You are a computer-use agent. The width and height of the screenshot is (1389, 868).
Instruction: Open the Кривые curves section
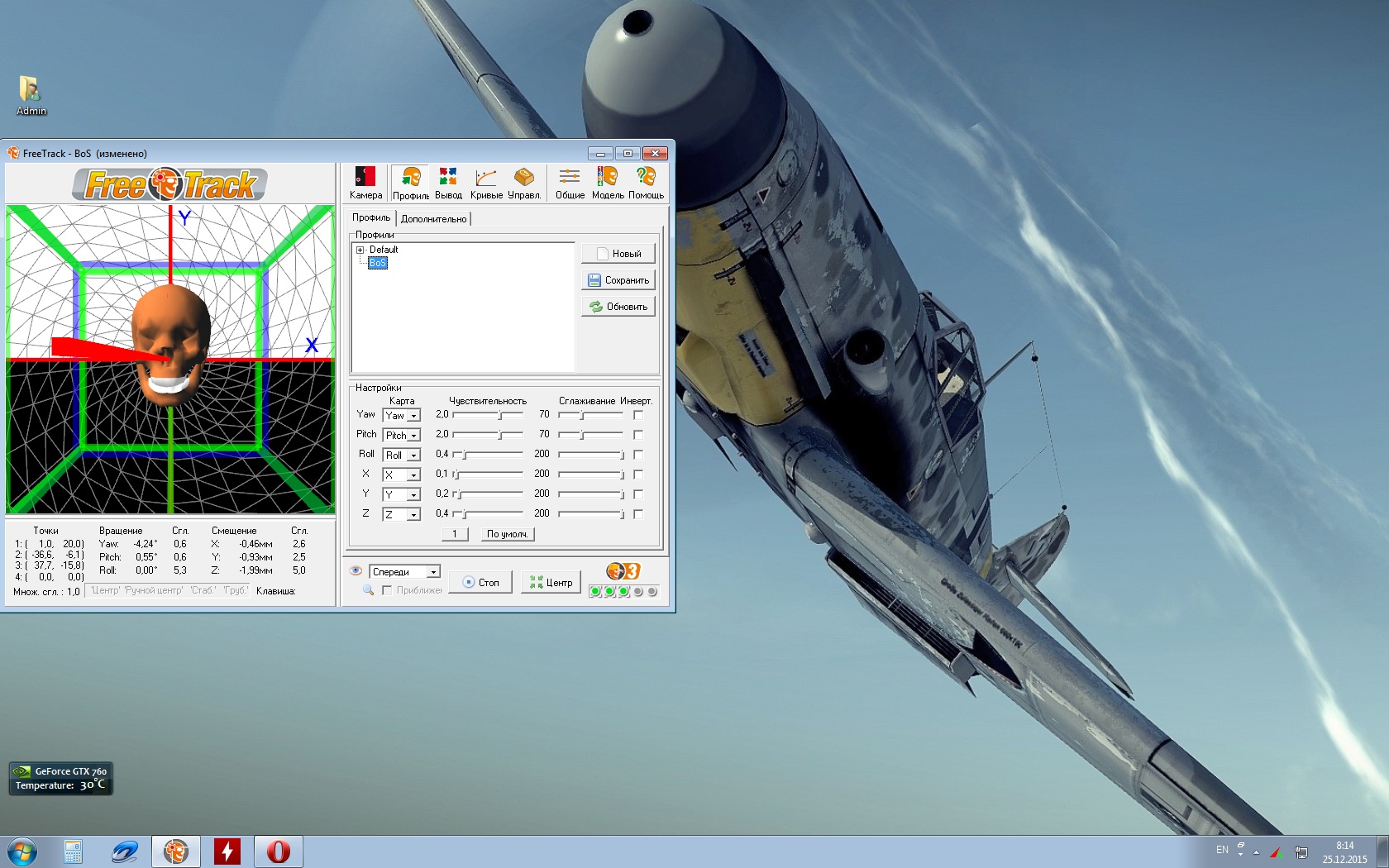tap(486, 183)
